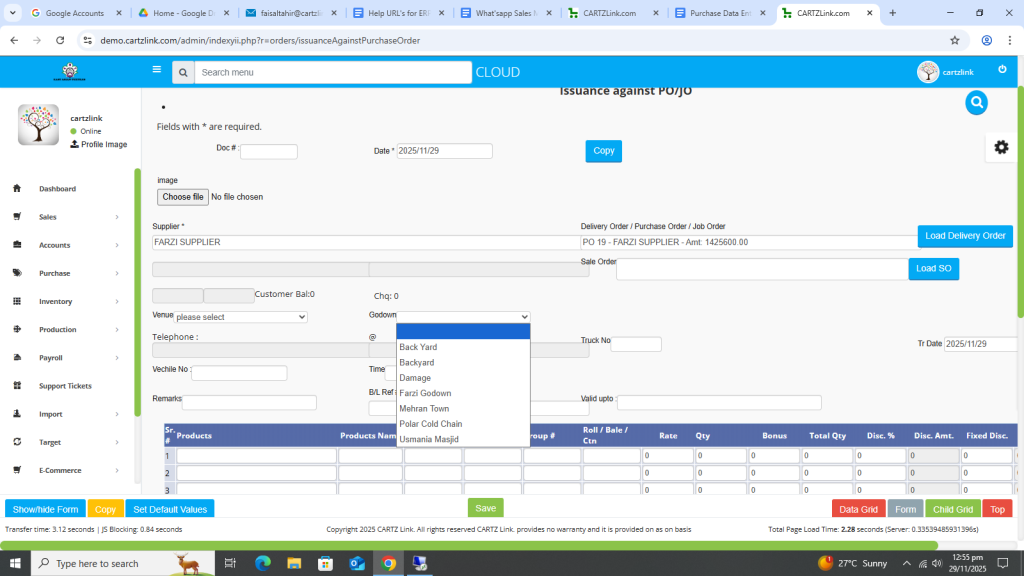This screenshot has height=576, width=1024.
Task: Click the search icon beside Search menu
Action: (182, 72)
